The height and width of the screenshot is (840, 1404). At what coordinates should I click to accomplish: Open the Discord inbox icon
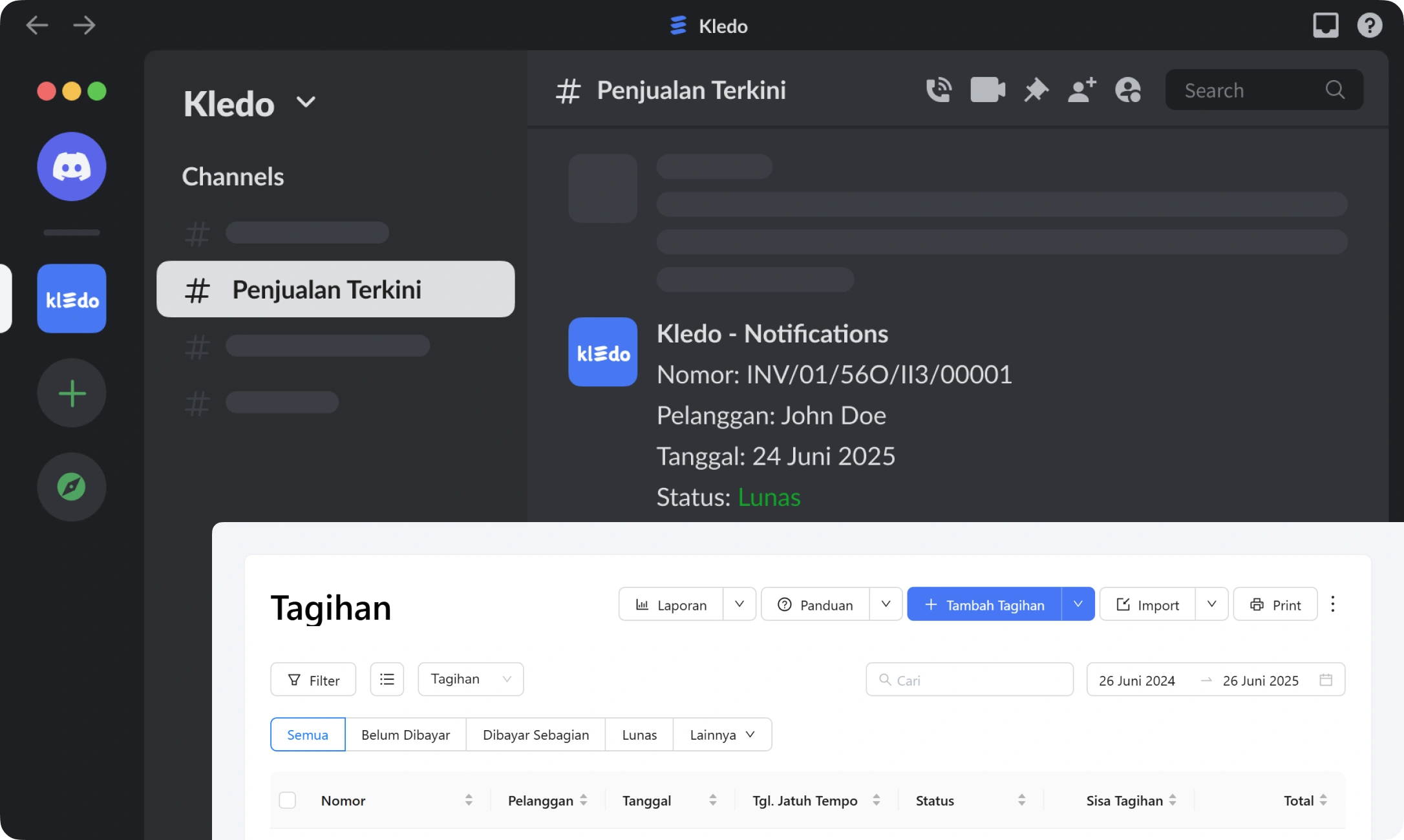[x=1326, y=25]
